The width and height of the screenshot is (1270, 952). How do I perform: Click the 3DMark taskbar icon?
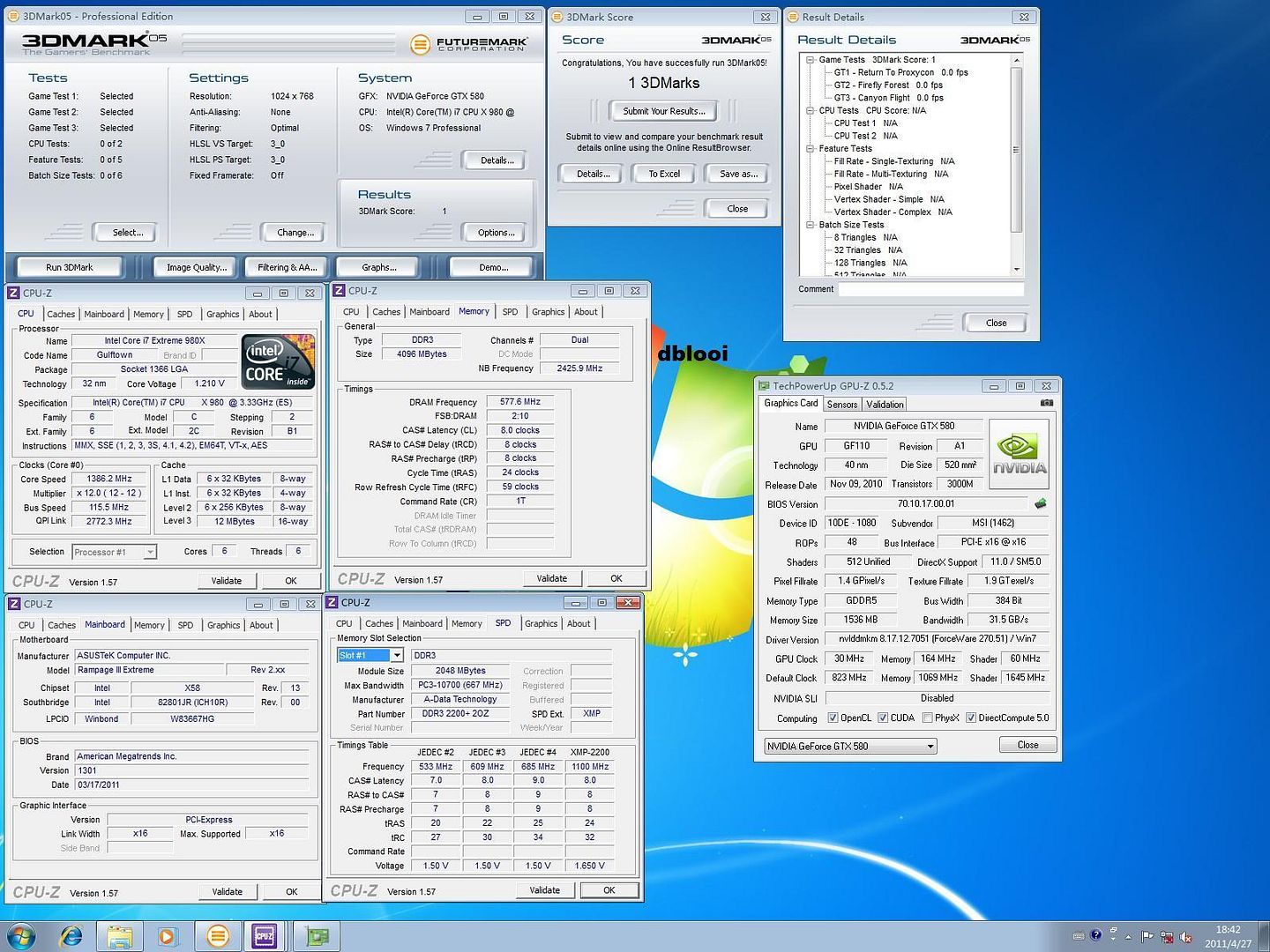click(217, 935)
